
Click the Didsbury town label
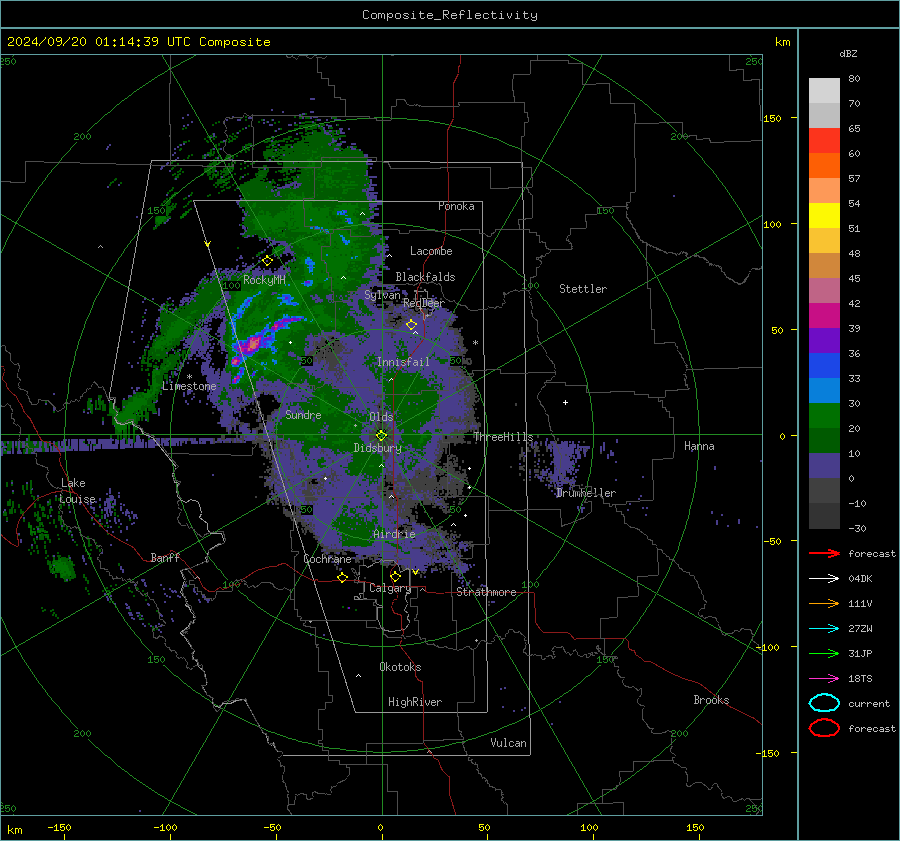click(x=377, y=448)
